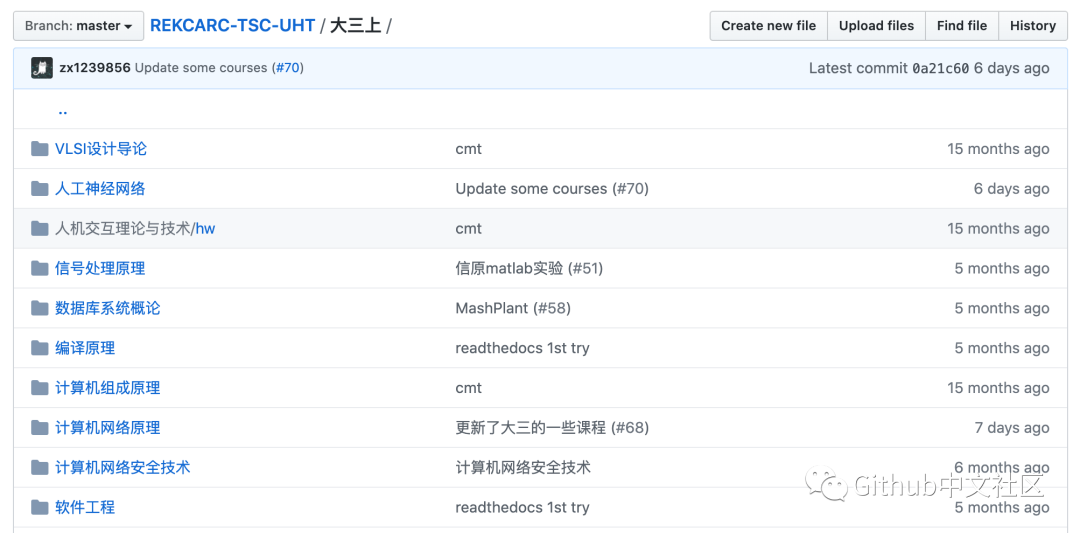Open the zx1239856 author profile link

[95, 68]
